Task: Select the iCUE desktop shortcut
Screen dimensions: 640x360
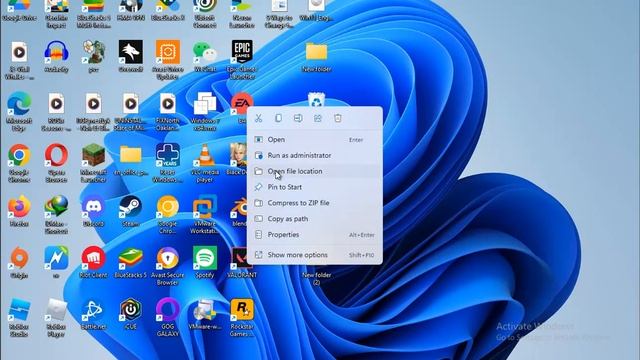Action: point(131,310)
